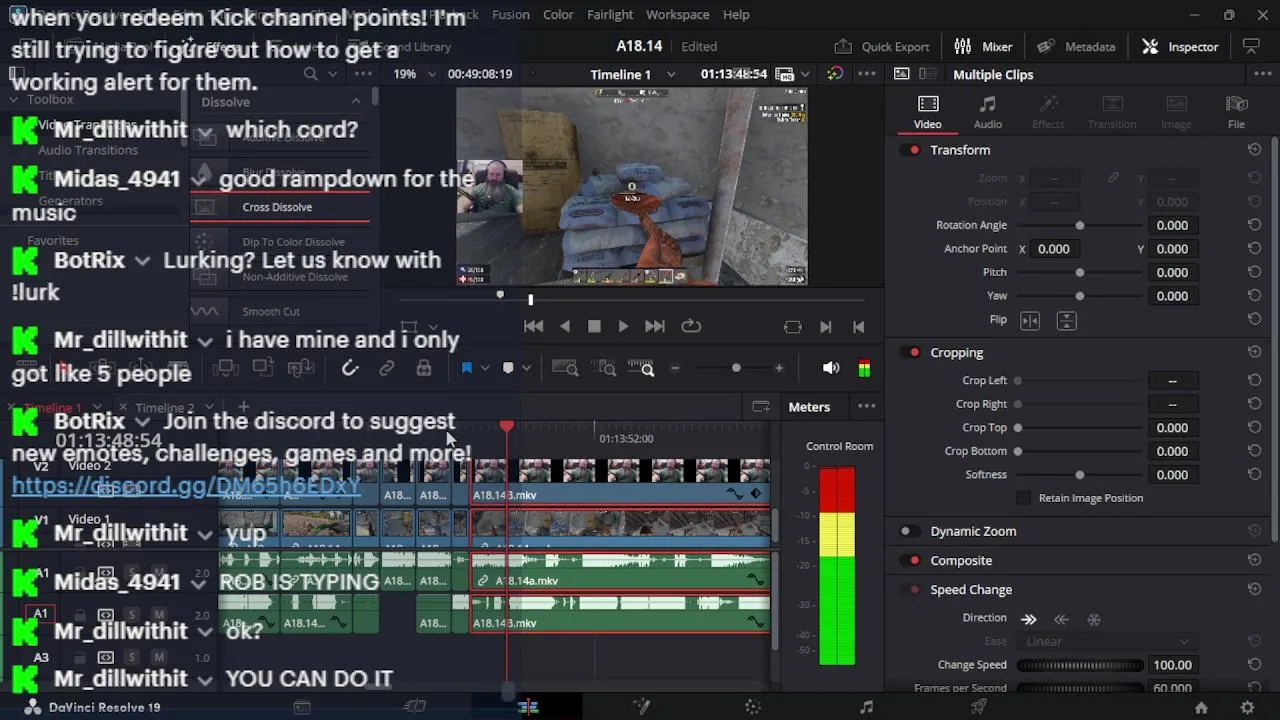
Task: Stop timeline playback
Action: (594, 327)
